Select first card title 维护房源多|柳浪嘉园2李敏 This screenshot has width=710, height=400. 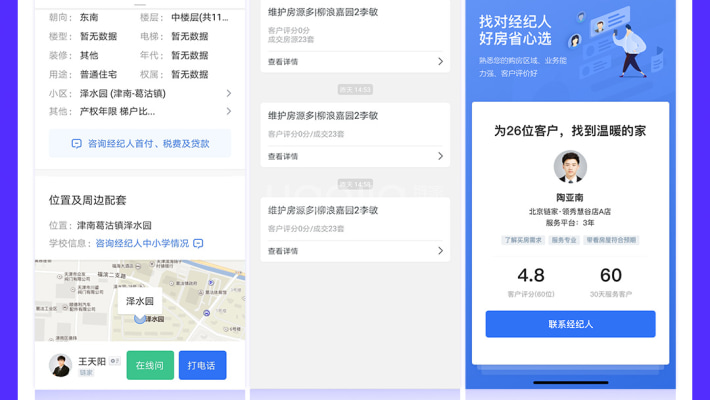(x=323, y=12)
